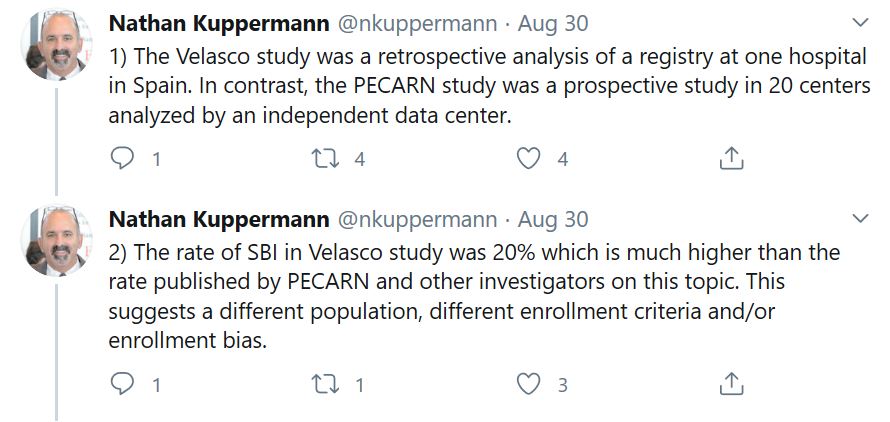Open @nkuppermann handle on the second tweet
This screenshot has width=890, height=422.
(x=418, y=219)
